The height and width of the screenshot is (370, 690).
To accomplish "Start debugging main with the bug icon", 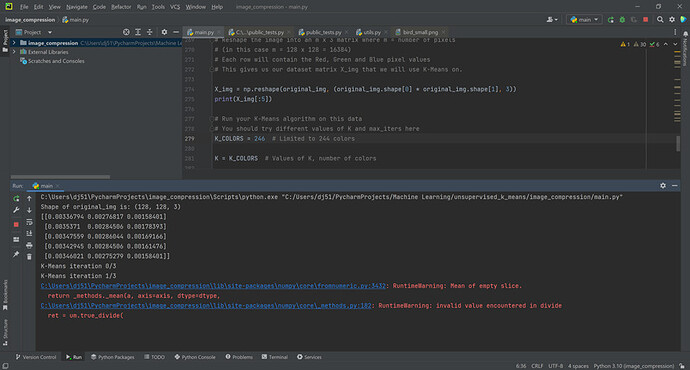I will tap(622, 20).
